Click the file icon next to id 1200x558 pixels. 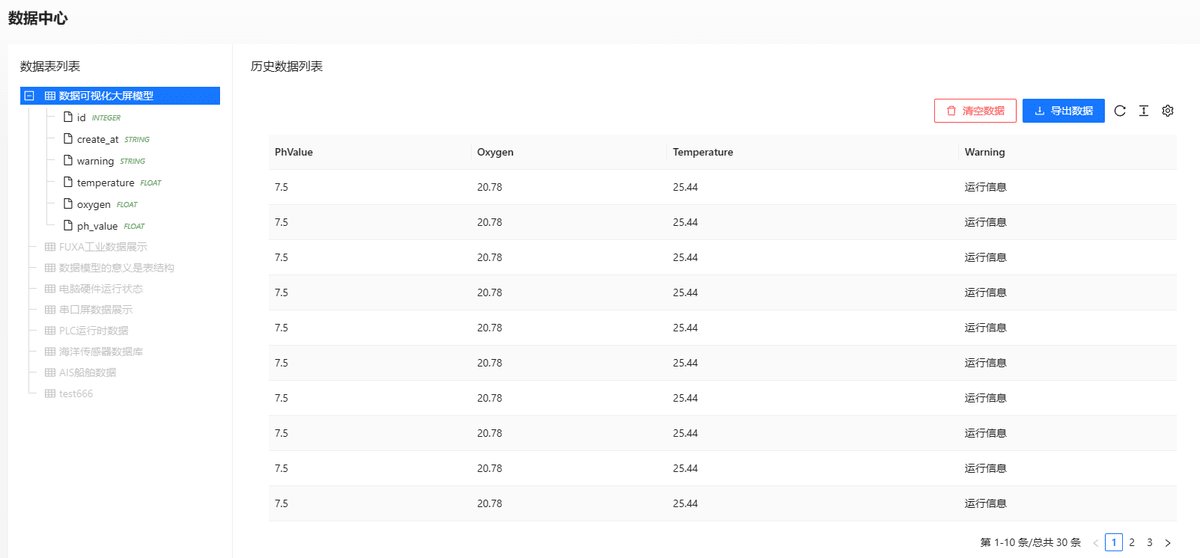[68, 117]
